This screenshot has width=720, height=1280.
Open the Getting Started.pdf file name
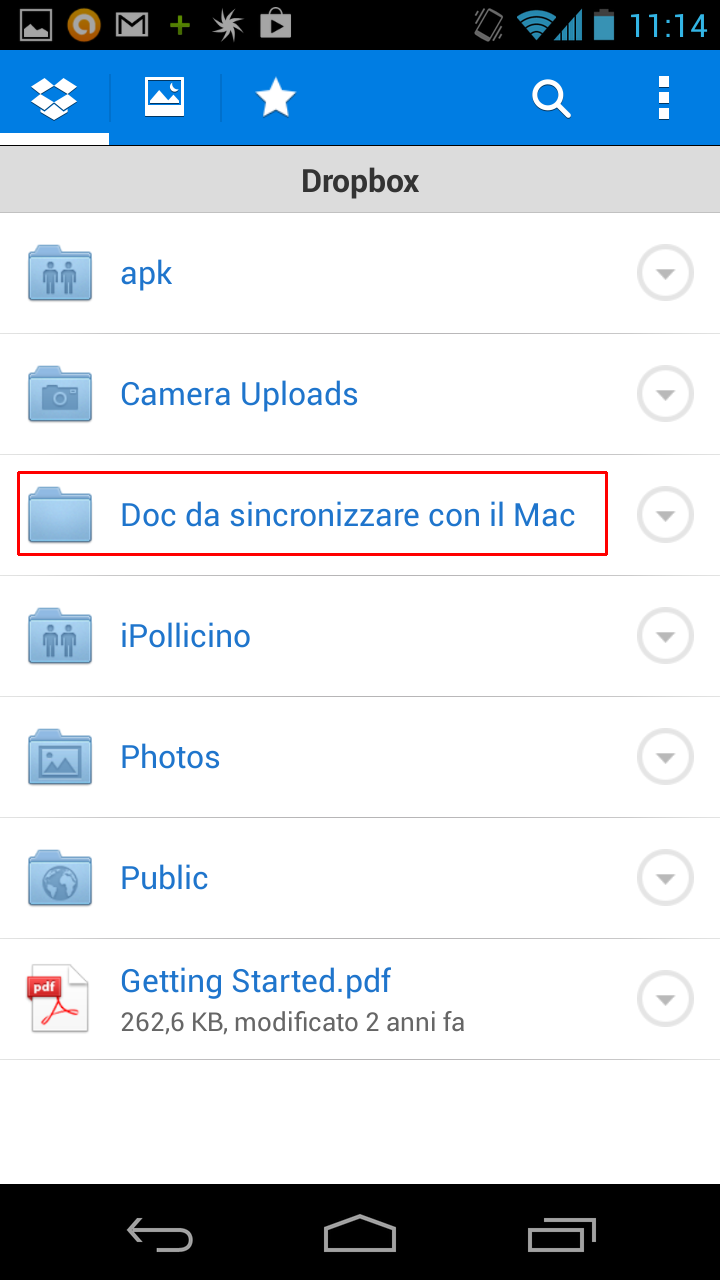point(255,981)
